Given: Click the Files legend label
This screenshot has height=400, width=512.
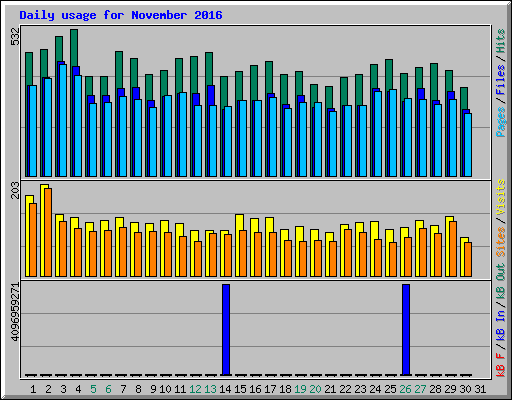Looking at the screenshot, I should (501, 80).
